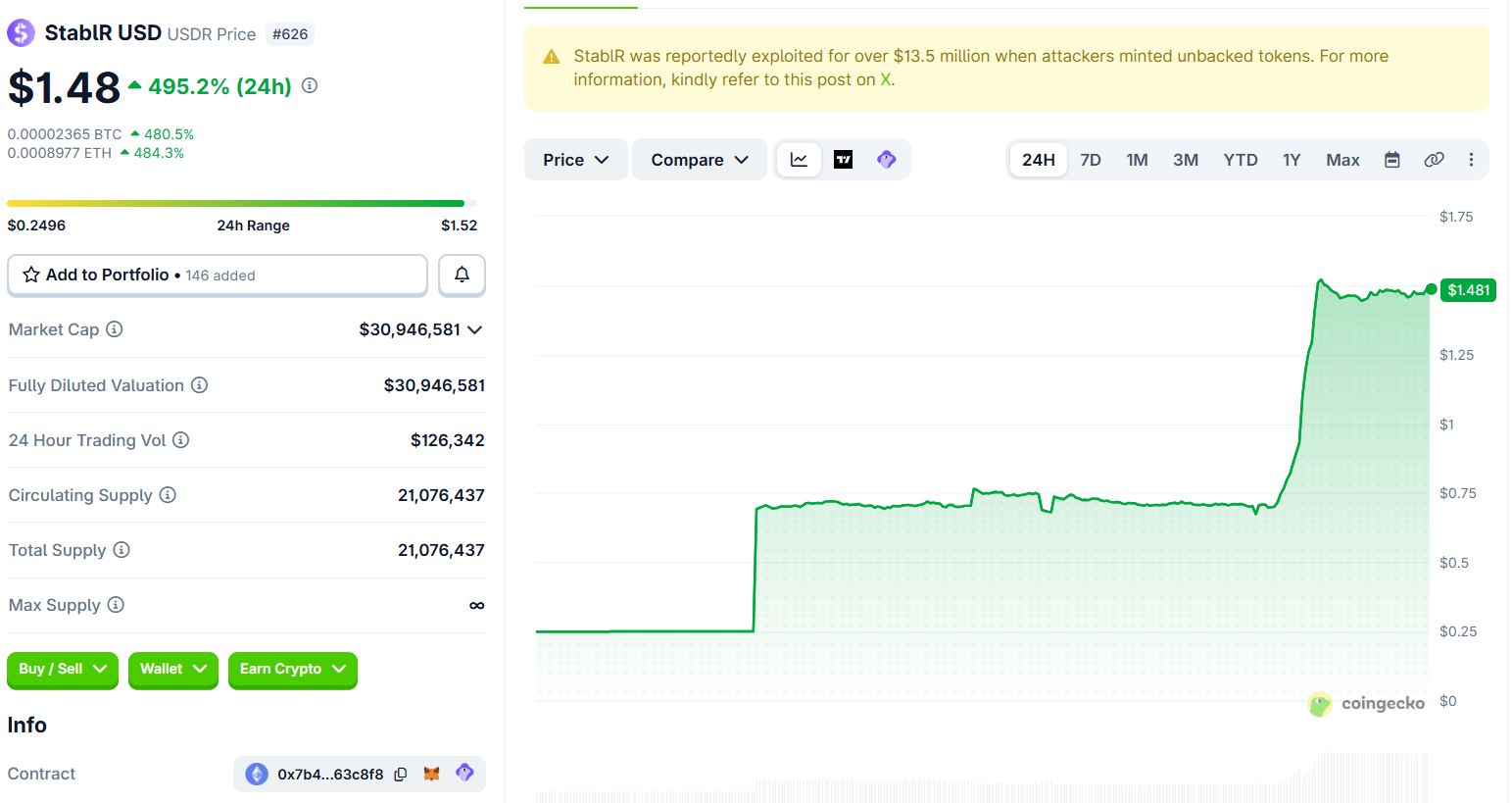Viewport: 1512px width, 803px height.
Task: Switch to the TradingView chart icon
Action: (843, 160)
